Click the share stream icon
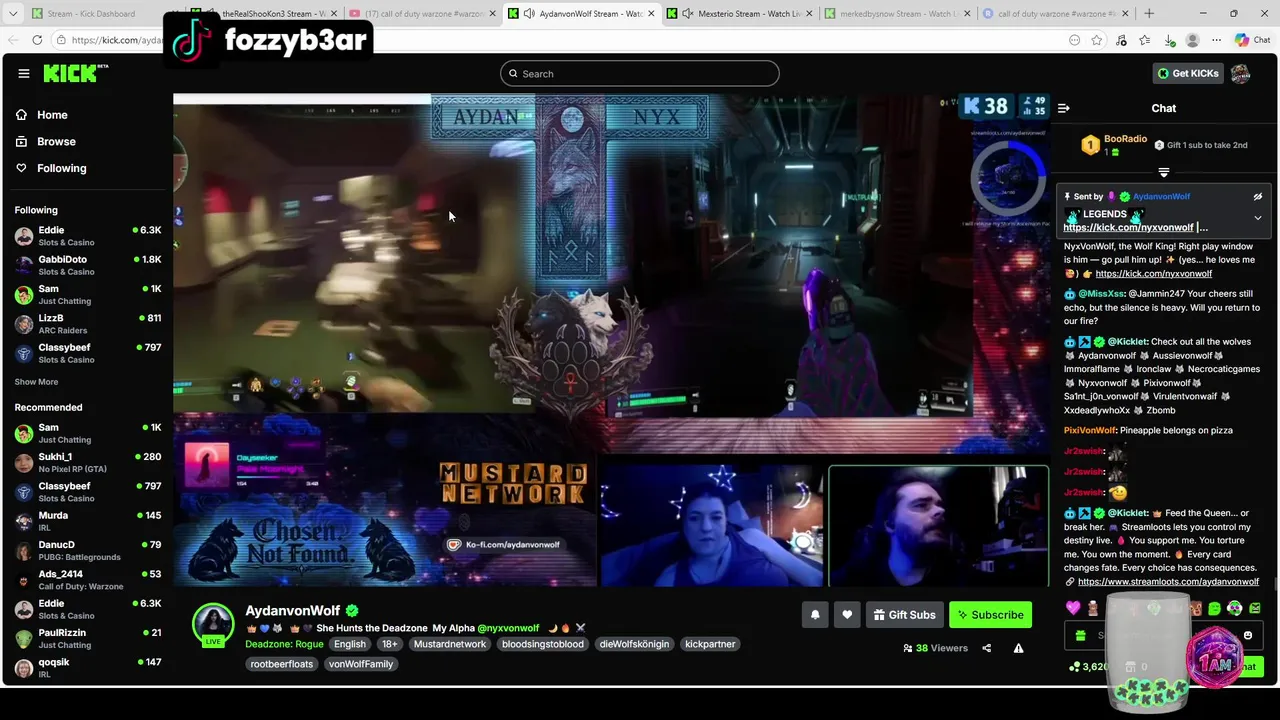1280x720 pixels. coord(987,648)
